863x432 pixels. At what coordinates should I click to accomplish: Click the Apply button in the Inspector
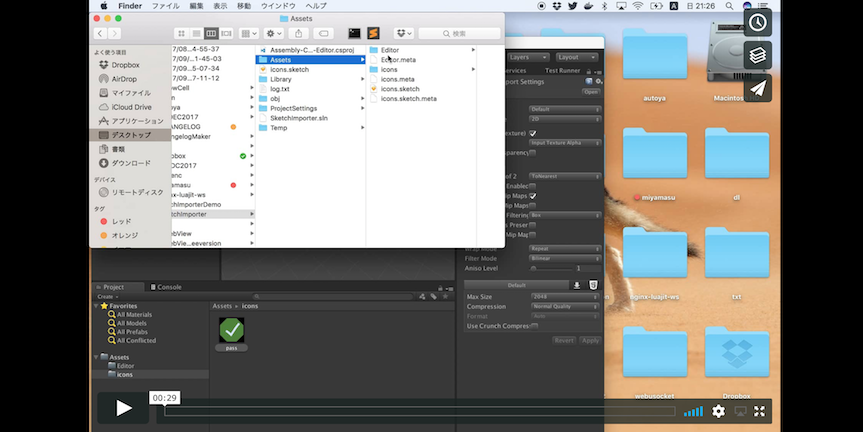tap(590, 340)
